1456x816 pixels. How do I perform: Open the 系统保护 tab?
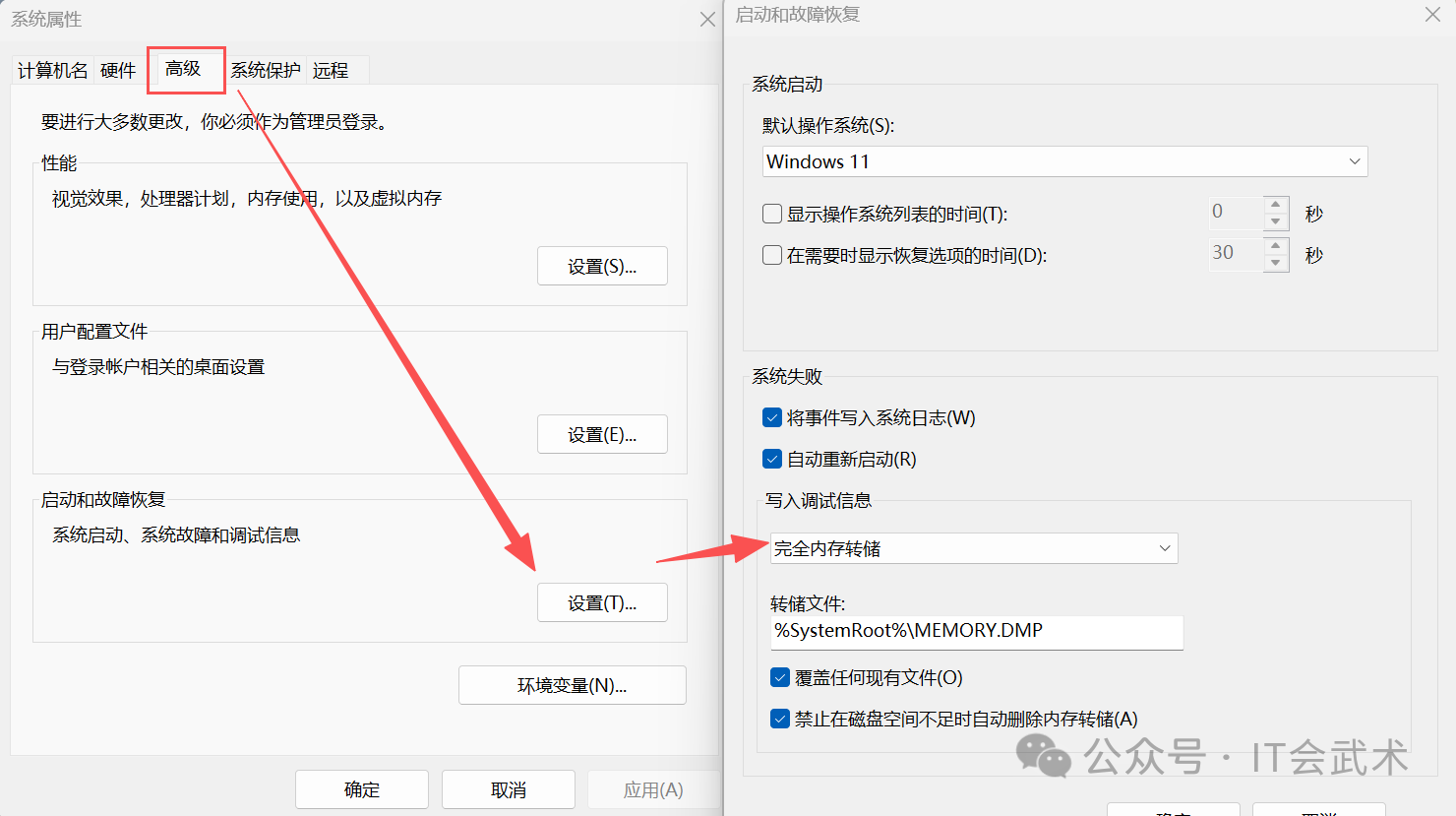tap(266, 70)
